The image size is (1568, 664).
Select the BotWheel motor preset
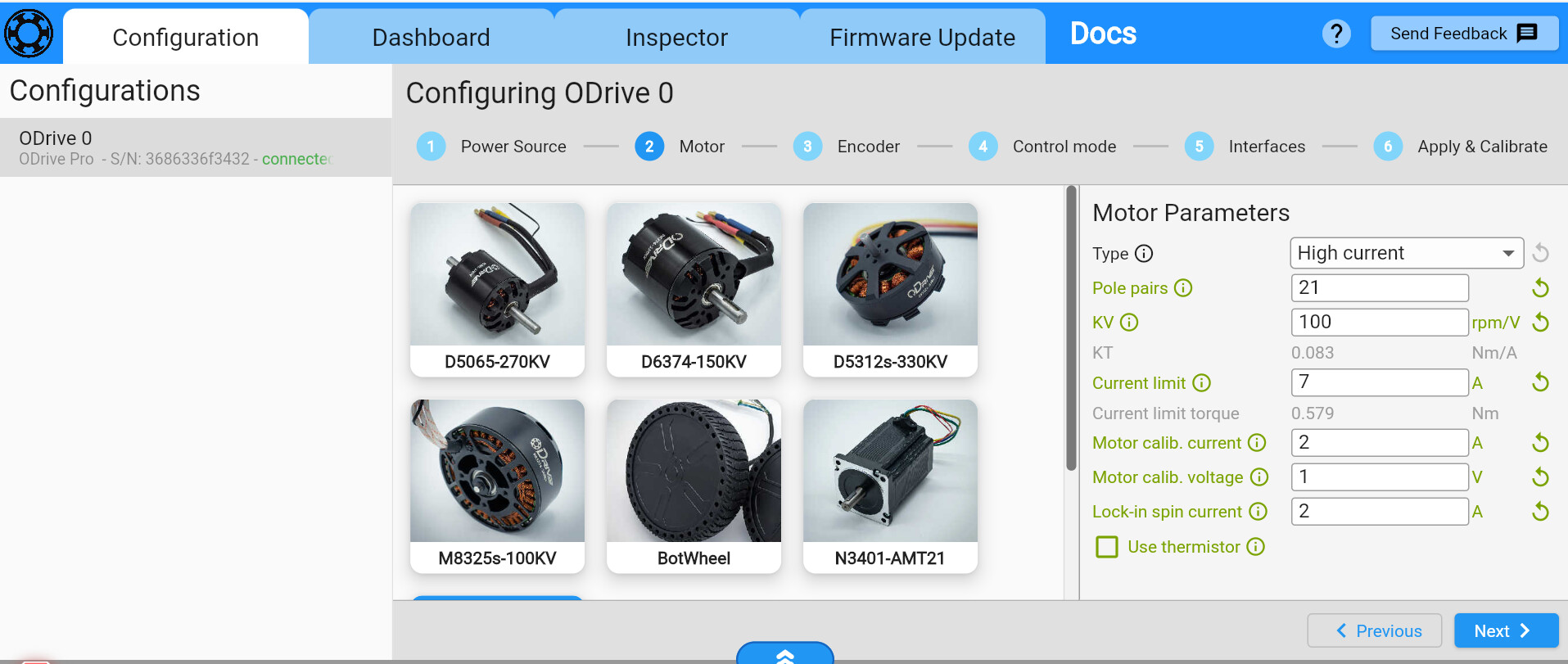click(x=694, y=486)
